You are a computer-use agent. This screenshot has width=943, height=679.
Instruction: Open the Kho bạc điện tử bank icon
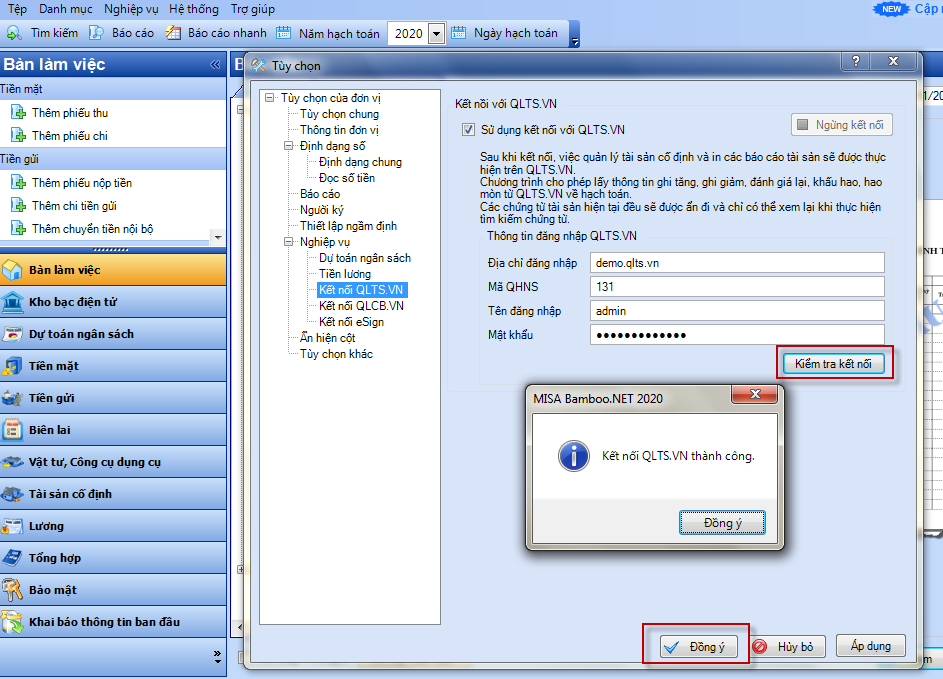12,302
